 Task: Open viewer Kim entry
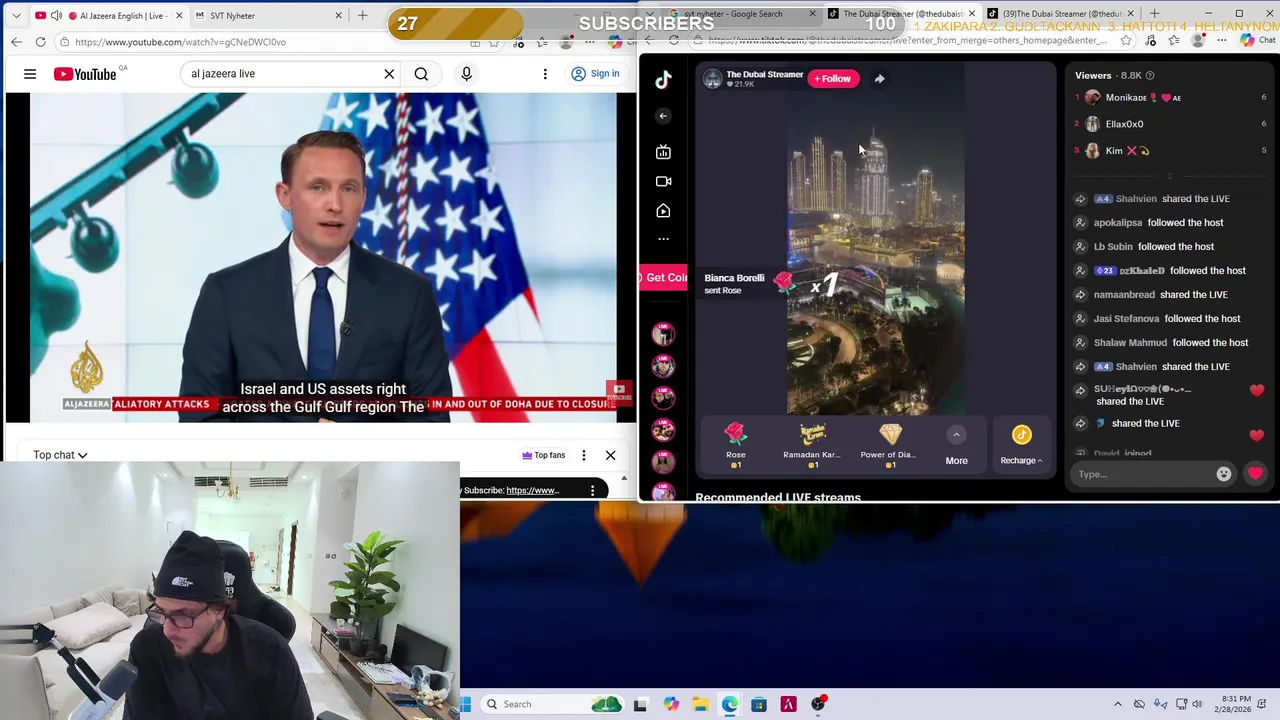point(1170,151)
